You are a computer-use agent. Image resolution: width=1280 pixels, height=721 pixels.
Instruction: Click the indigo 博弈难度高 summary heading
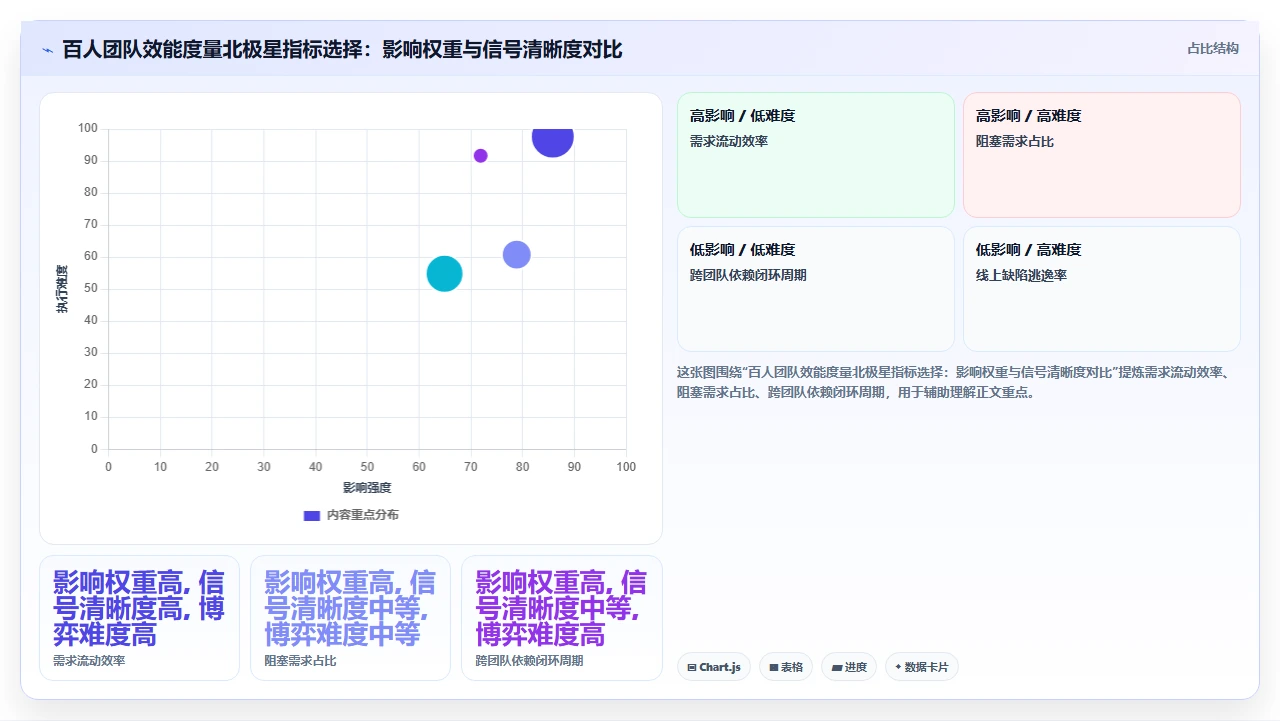click(x=139, y=608)
